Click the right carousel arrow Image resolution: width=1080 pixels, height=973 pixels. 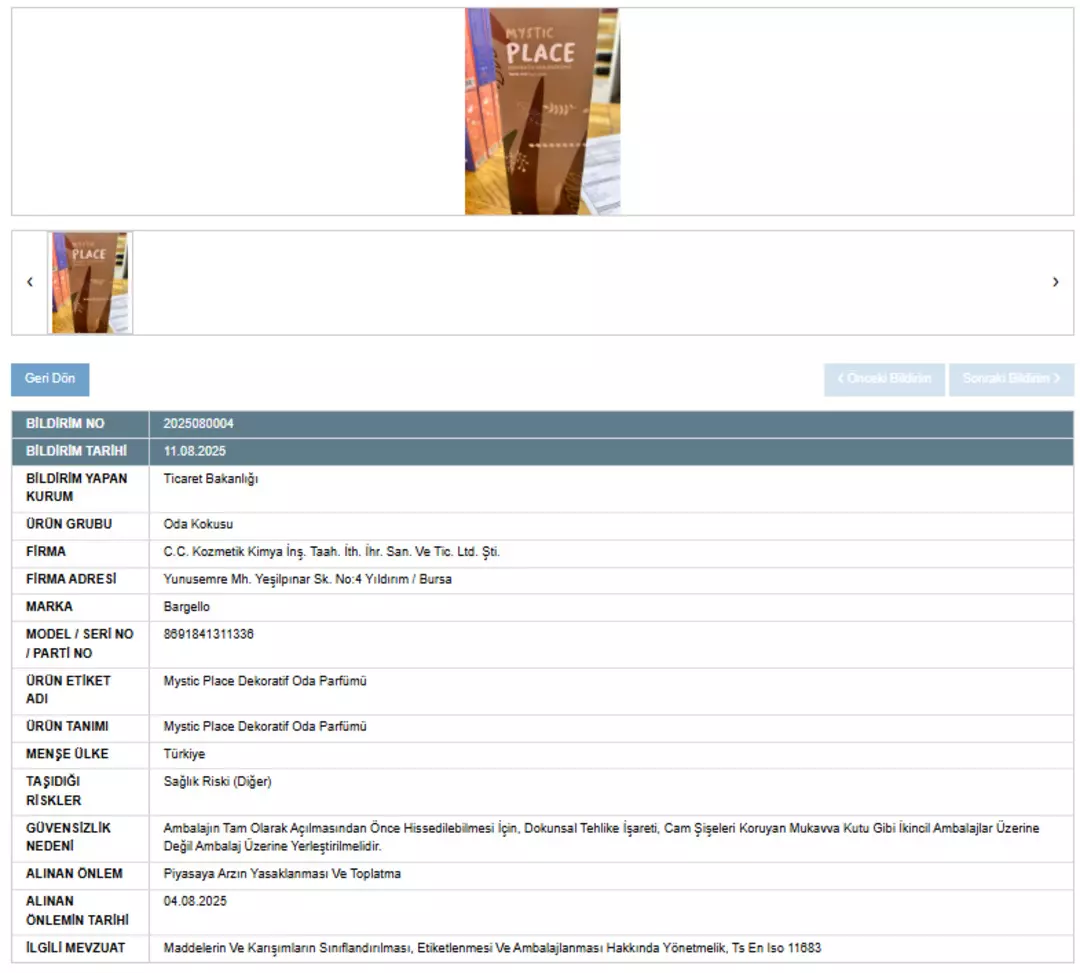coord(1055,283)
